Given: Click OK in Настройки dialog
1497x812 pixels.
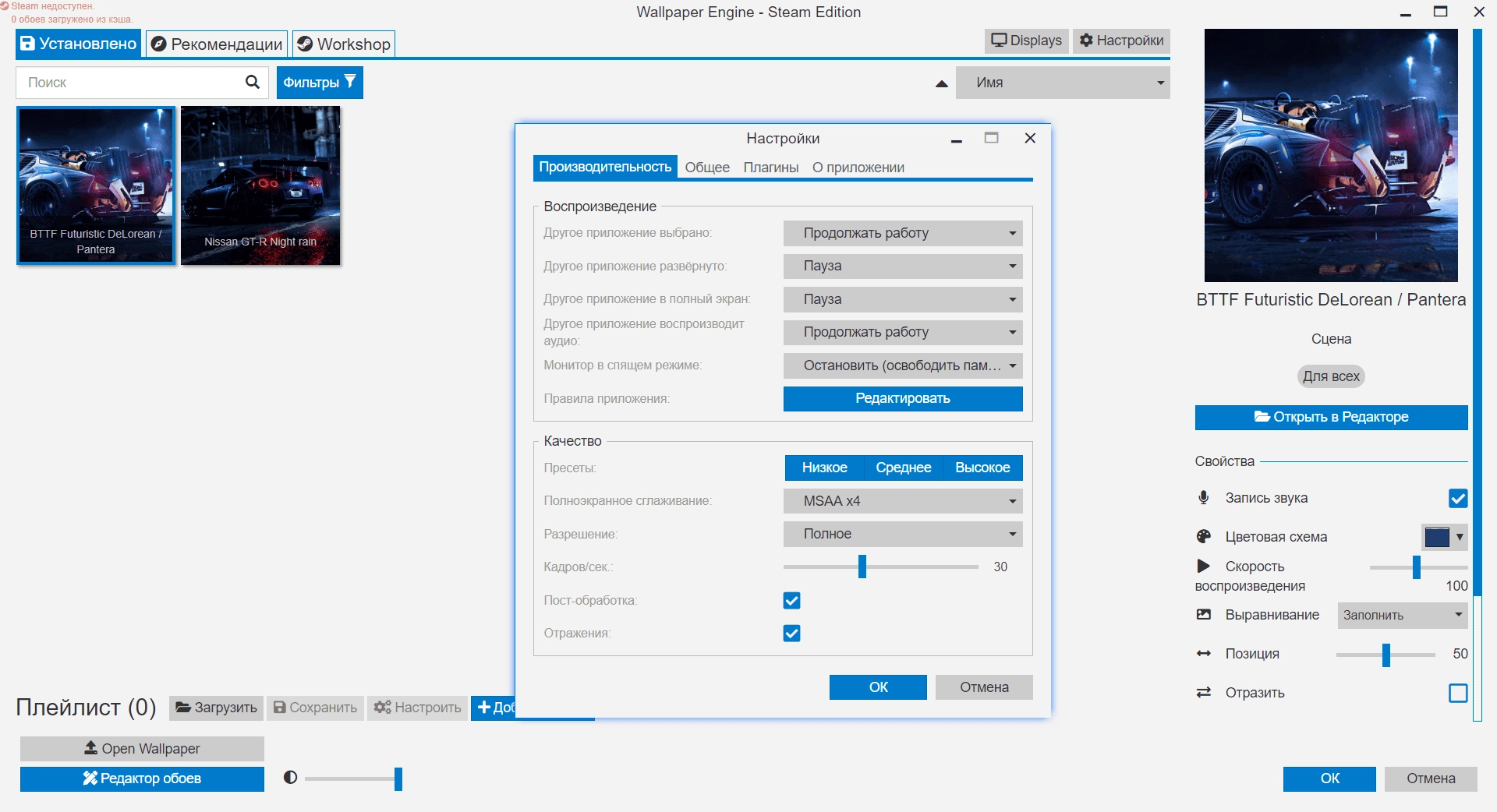Looking at the screenshot, I should (878, 687).
